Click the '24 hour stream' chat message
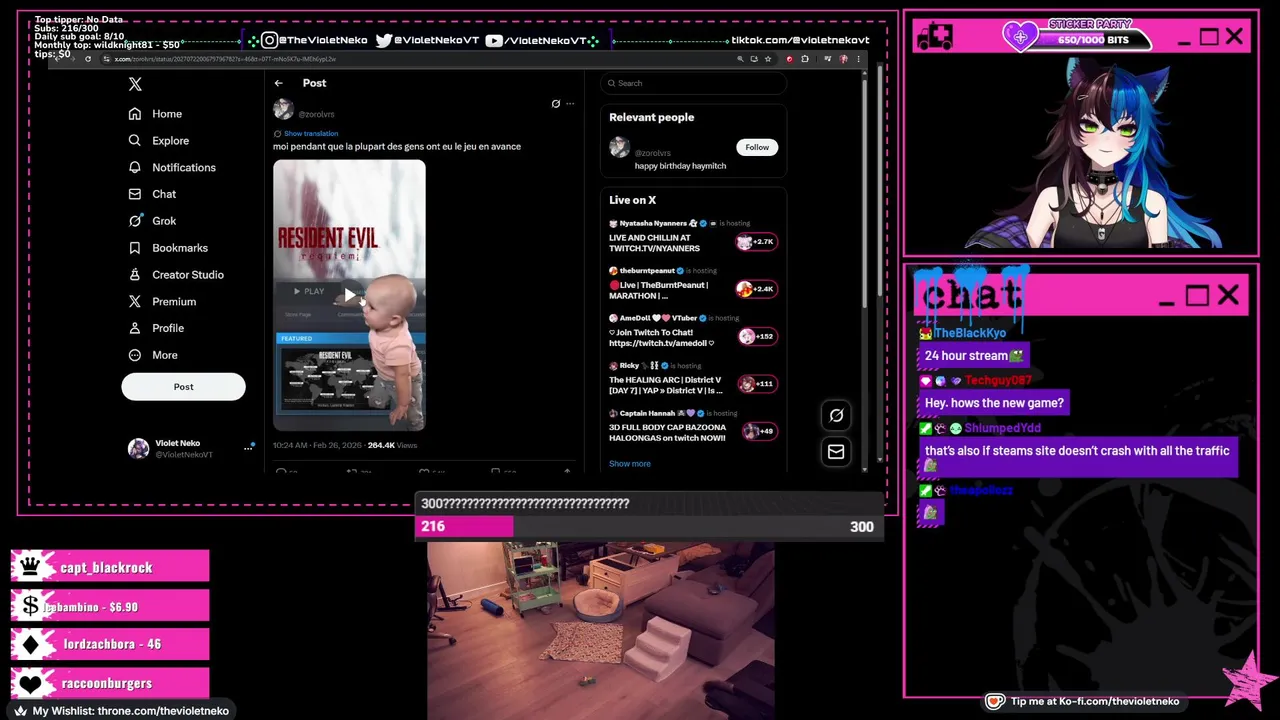1280x720 pixels. click(x=974, y=356)
